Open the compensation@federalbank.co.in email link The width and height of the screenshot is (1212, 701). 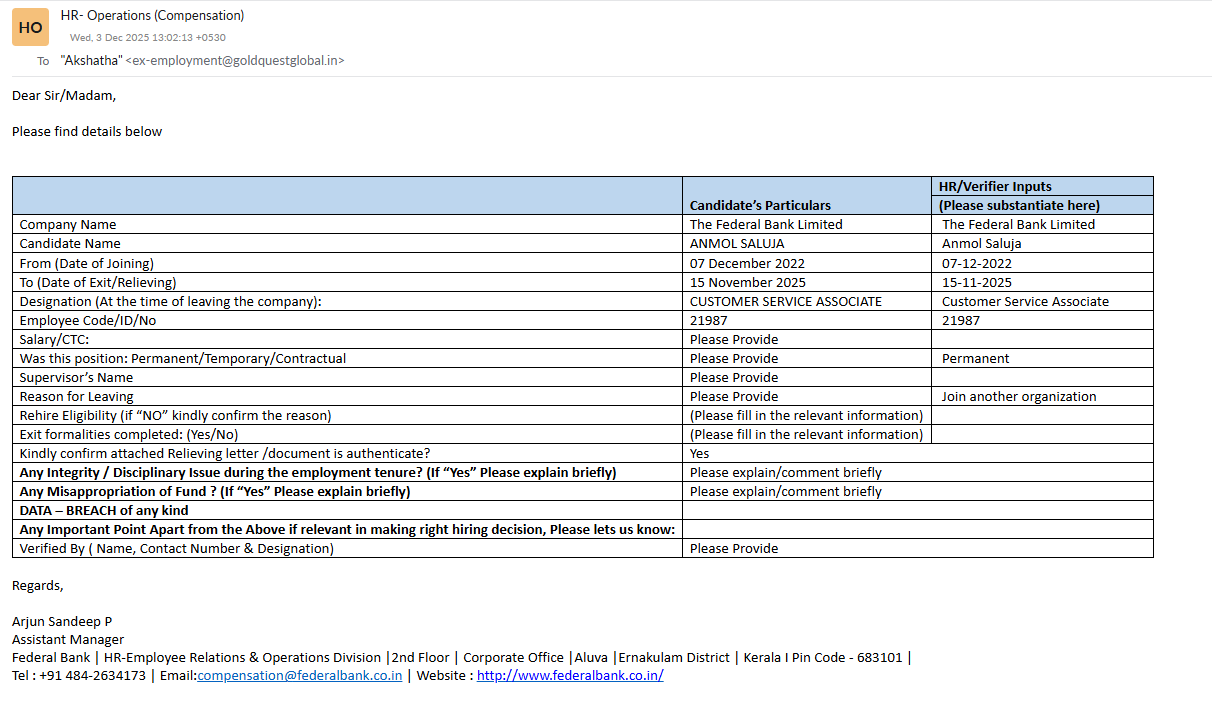tap(300, 675)
